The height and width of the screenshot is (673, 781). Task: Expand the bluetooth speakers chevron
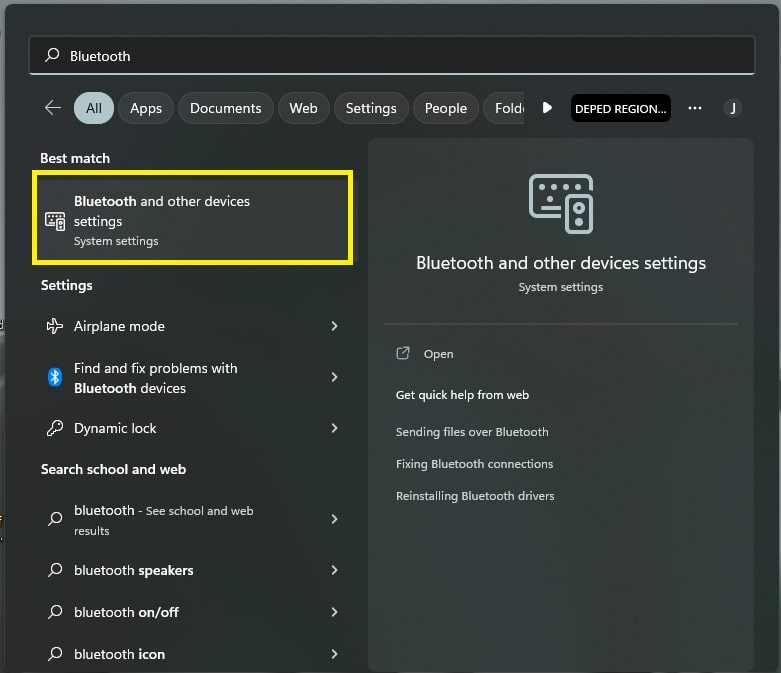point(334,570)
